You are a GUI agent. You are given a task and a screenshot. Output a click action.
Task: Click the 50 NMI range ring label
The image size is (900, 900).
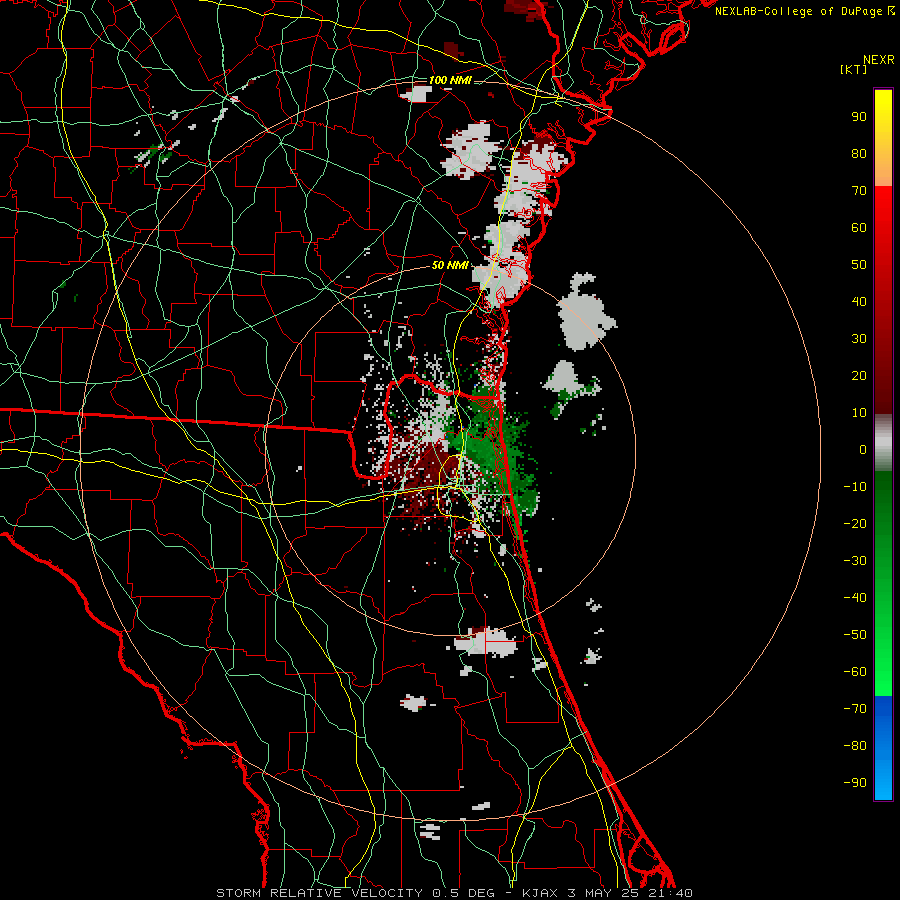click(x=450, y=265)
